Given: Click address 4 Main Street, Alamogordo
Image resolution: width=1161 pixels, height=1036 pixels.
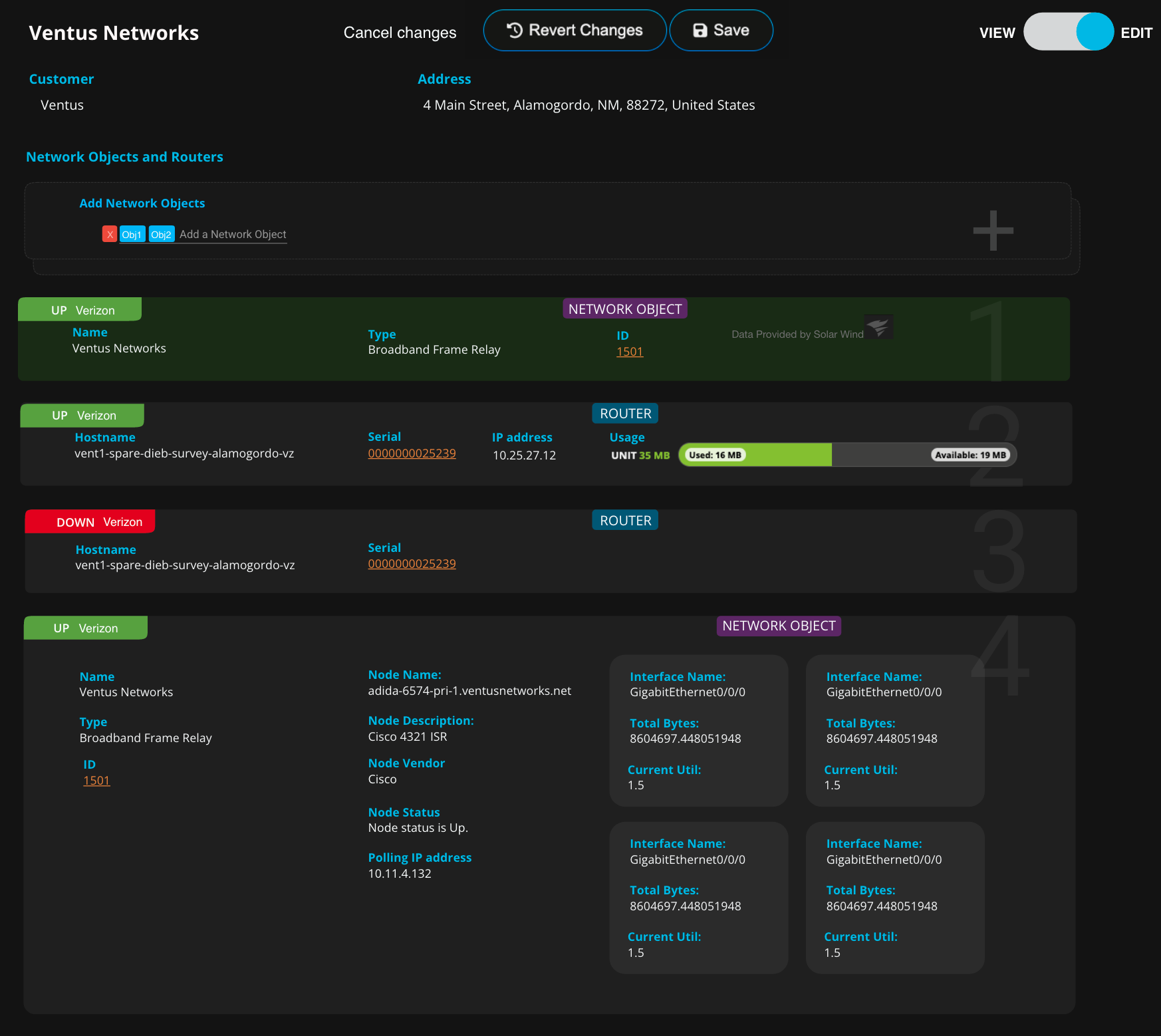Looking at the screenshot, I should pos(588,105).
